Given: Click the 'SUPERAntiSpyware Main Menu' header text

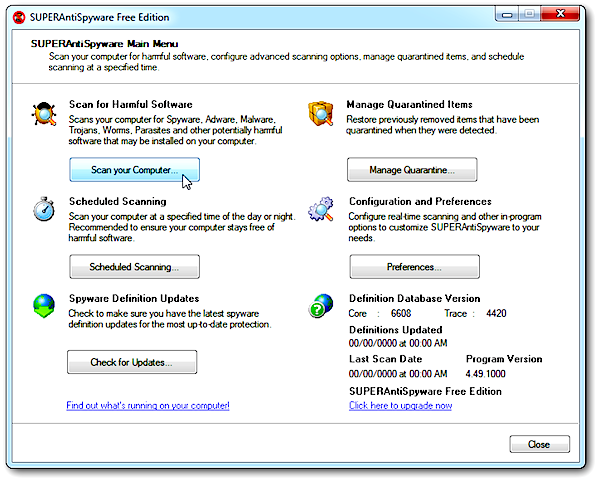Looking at the screenshot, I should coord(104,44).
